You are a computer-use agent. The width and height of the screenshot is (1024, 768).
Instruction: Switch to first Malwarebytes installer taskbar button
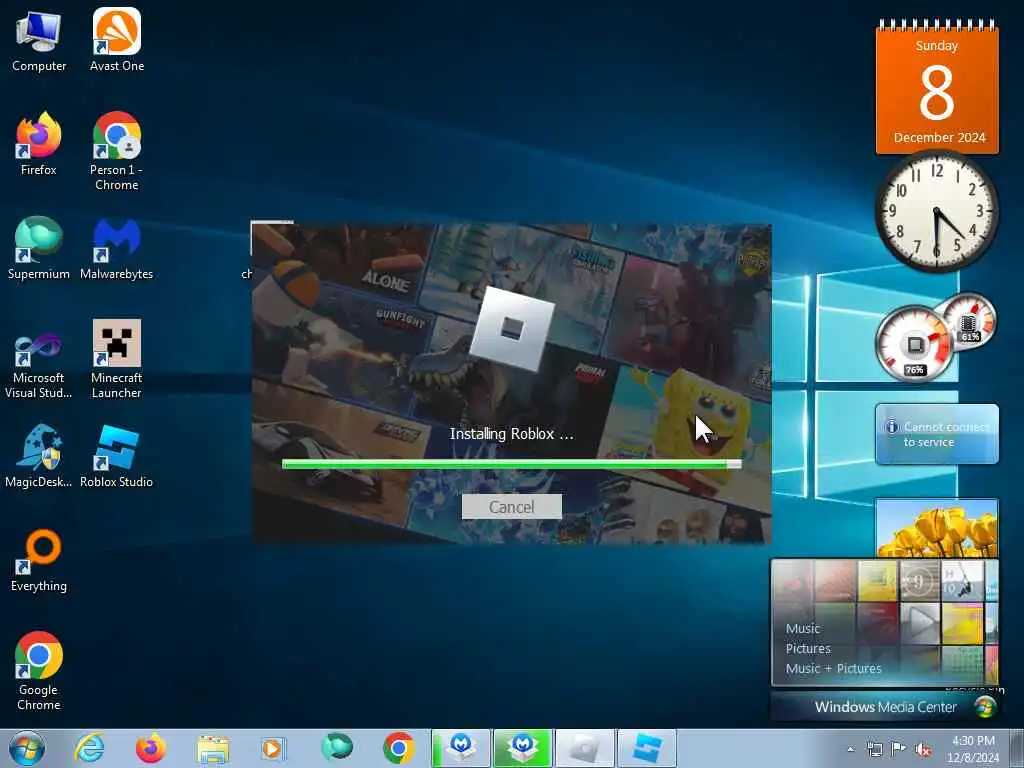coord(462,748)
